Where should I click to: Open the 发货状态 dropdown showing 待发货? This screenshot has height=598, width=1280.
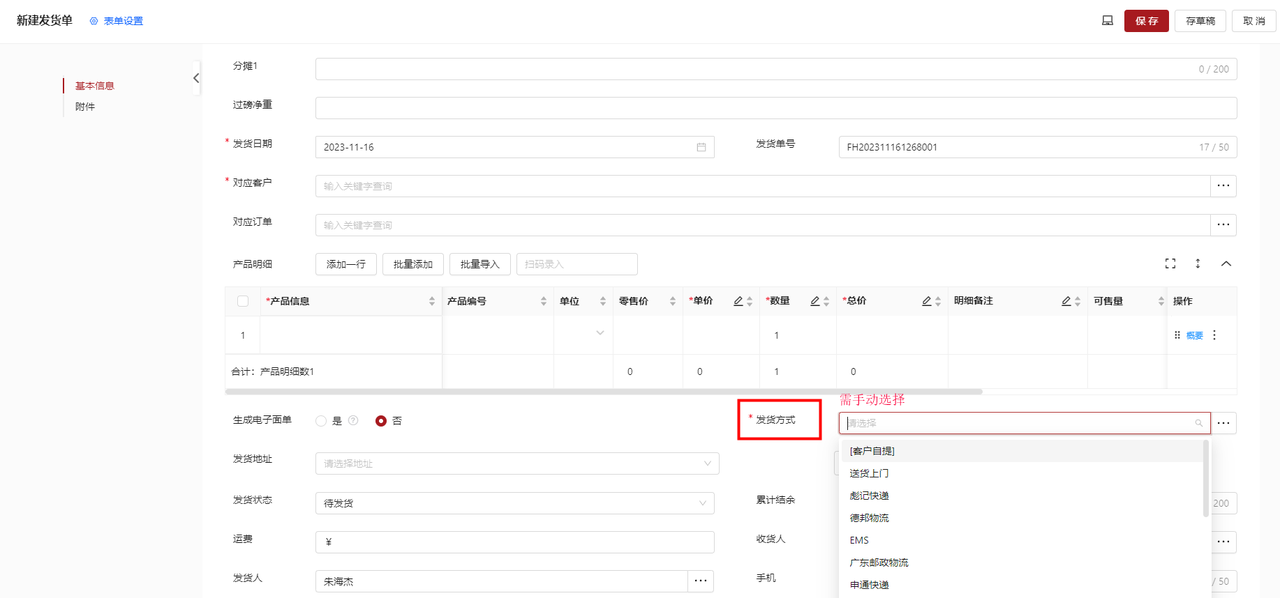704,503
